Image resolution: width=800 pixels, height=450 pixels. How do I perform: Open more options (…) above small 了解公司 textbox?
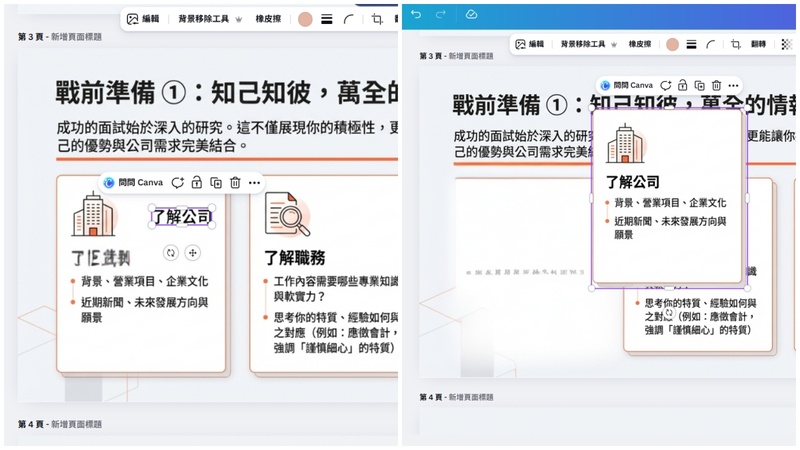(255, 183)
